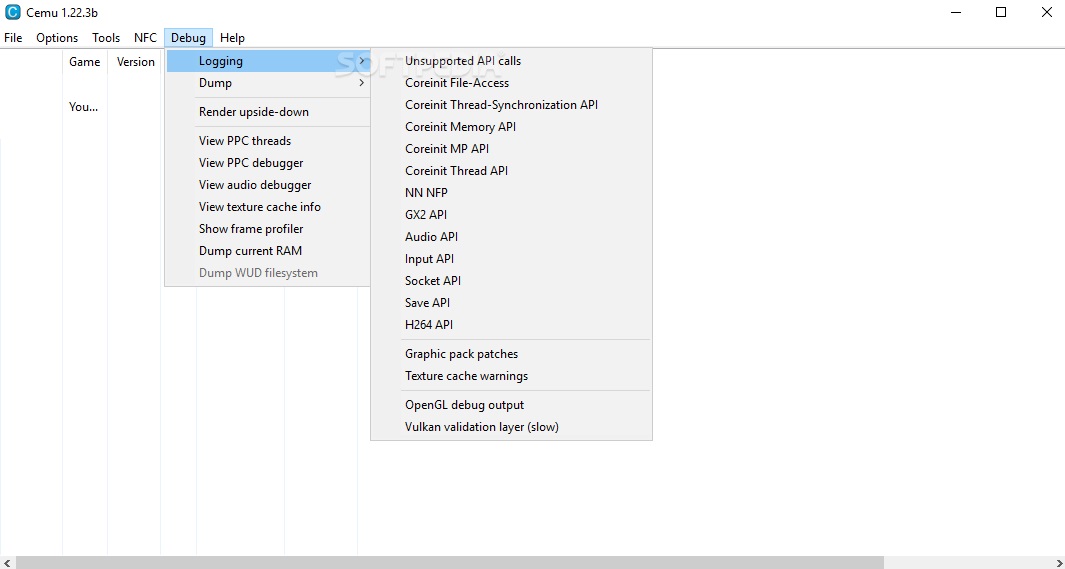Toggle Render upside-down option
1065x569 pixels.
click(254, 112)
